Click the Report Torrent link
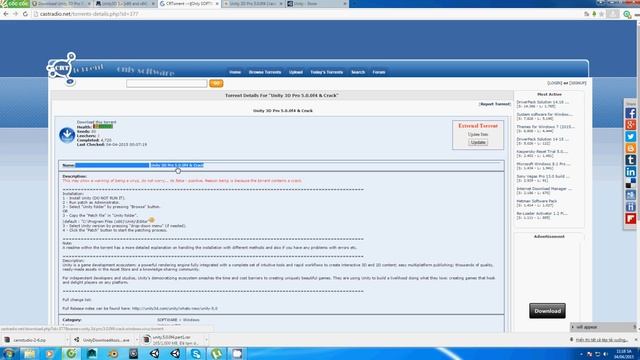Viewport: 640px width, 360px height. click(495, 104)
